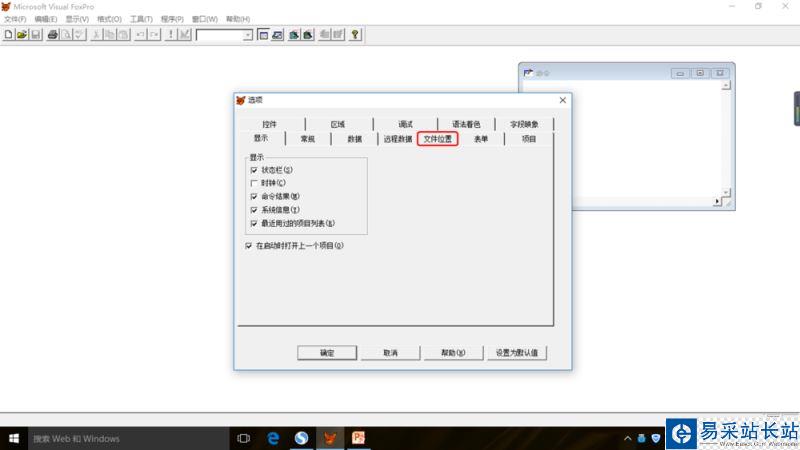Click the 设置为默认值 button

click(x=517, y=353)
